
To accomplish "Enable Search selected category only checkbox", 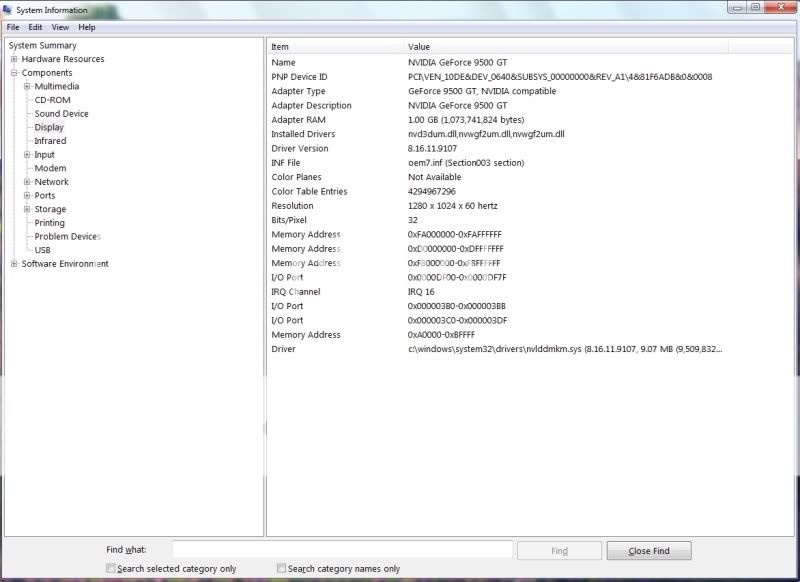I will click(x=111, y=569).
